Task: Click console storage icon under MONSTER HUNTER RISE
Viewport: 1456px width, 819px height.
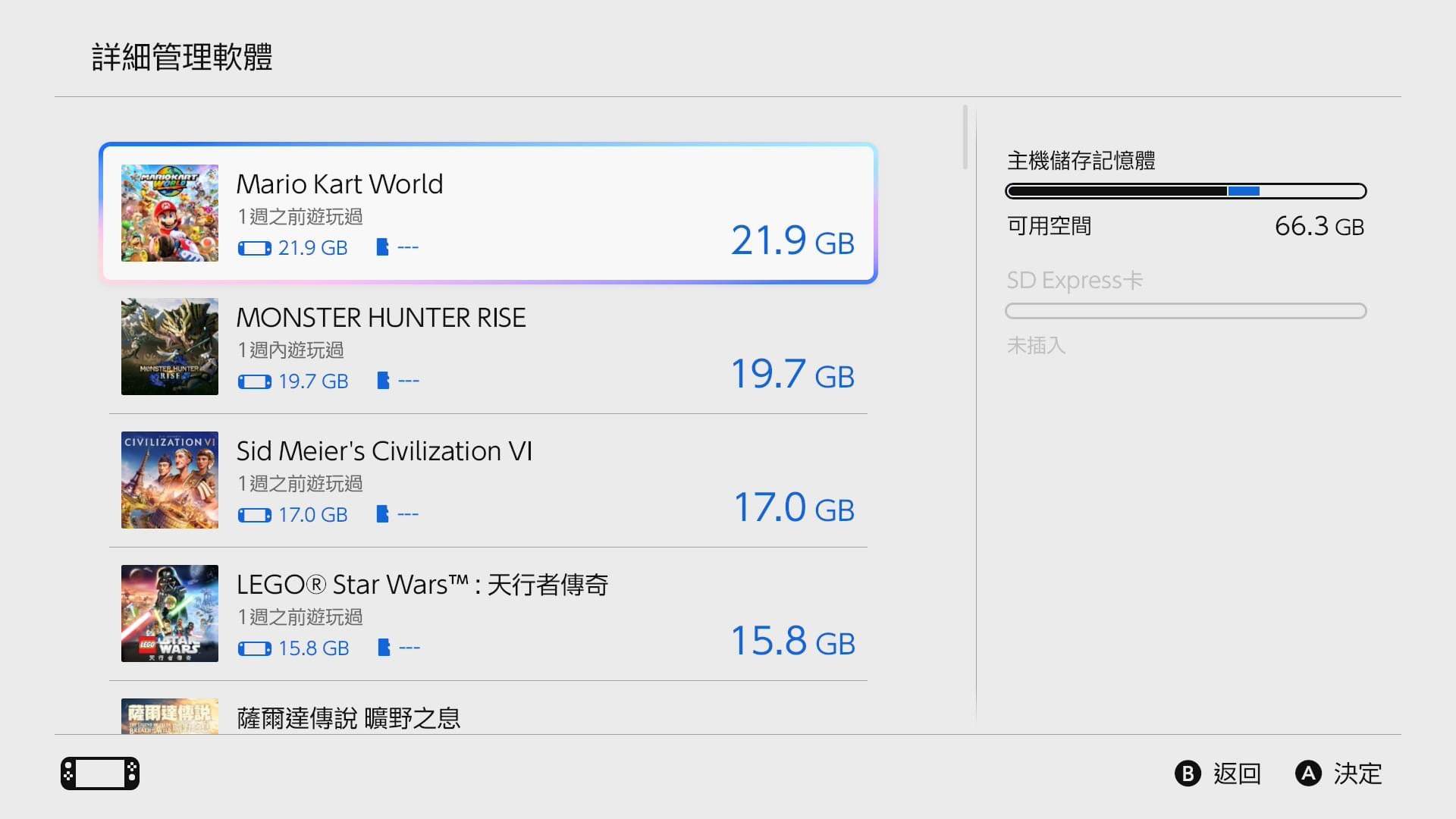Action: pyautogui.click(x=254, y=381)
